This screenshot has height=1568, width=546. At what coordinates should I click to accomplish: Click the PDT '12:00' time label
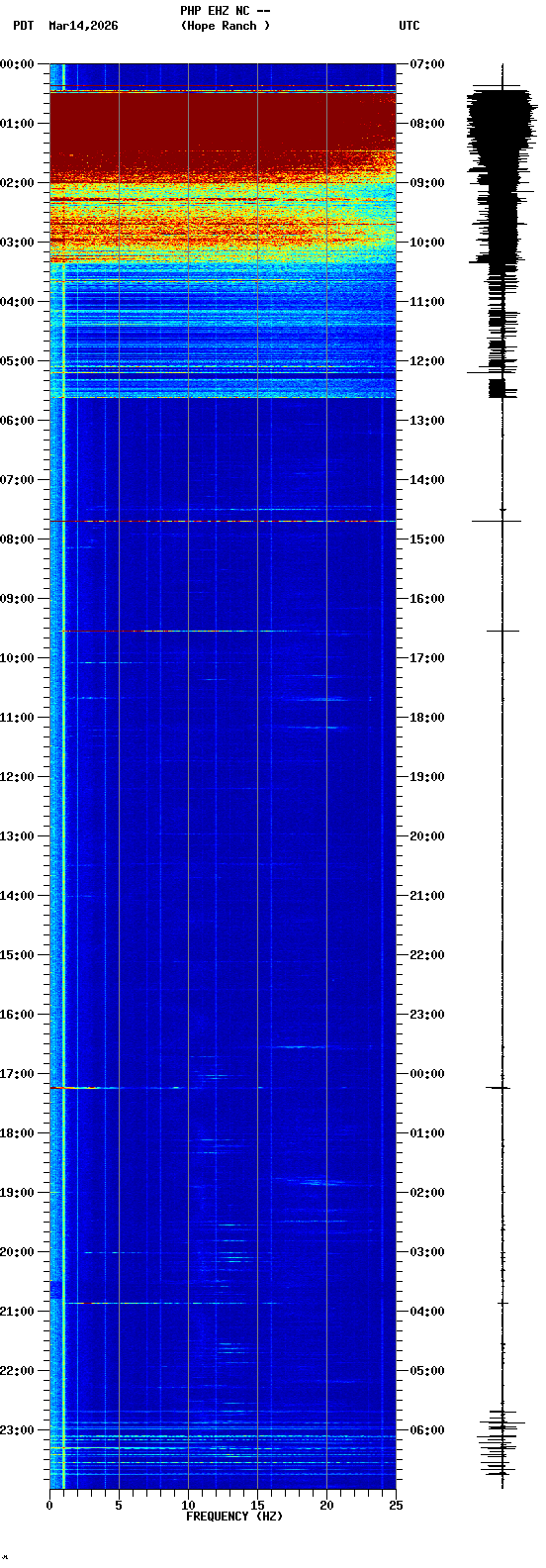(x=17, y=777)
